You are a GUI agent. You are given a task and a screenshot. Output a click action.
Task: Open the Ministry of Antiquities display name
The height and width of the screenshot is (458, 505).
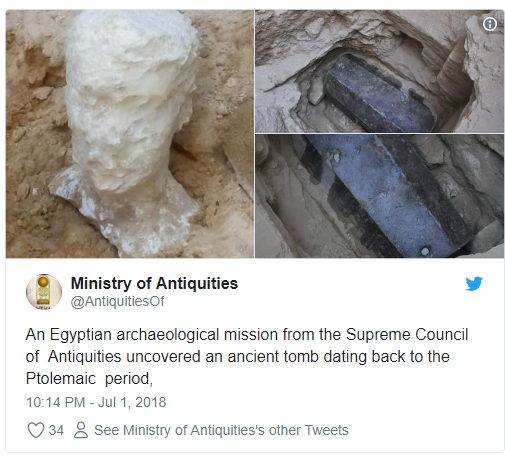pyautogui.click(x=154, y=284)
